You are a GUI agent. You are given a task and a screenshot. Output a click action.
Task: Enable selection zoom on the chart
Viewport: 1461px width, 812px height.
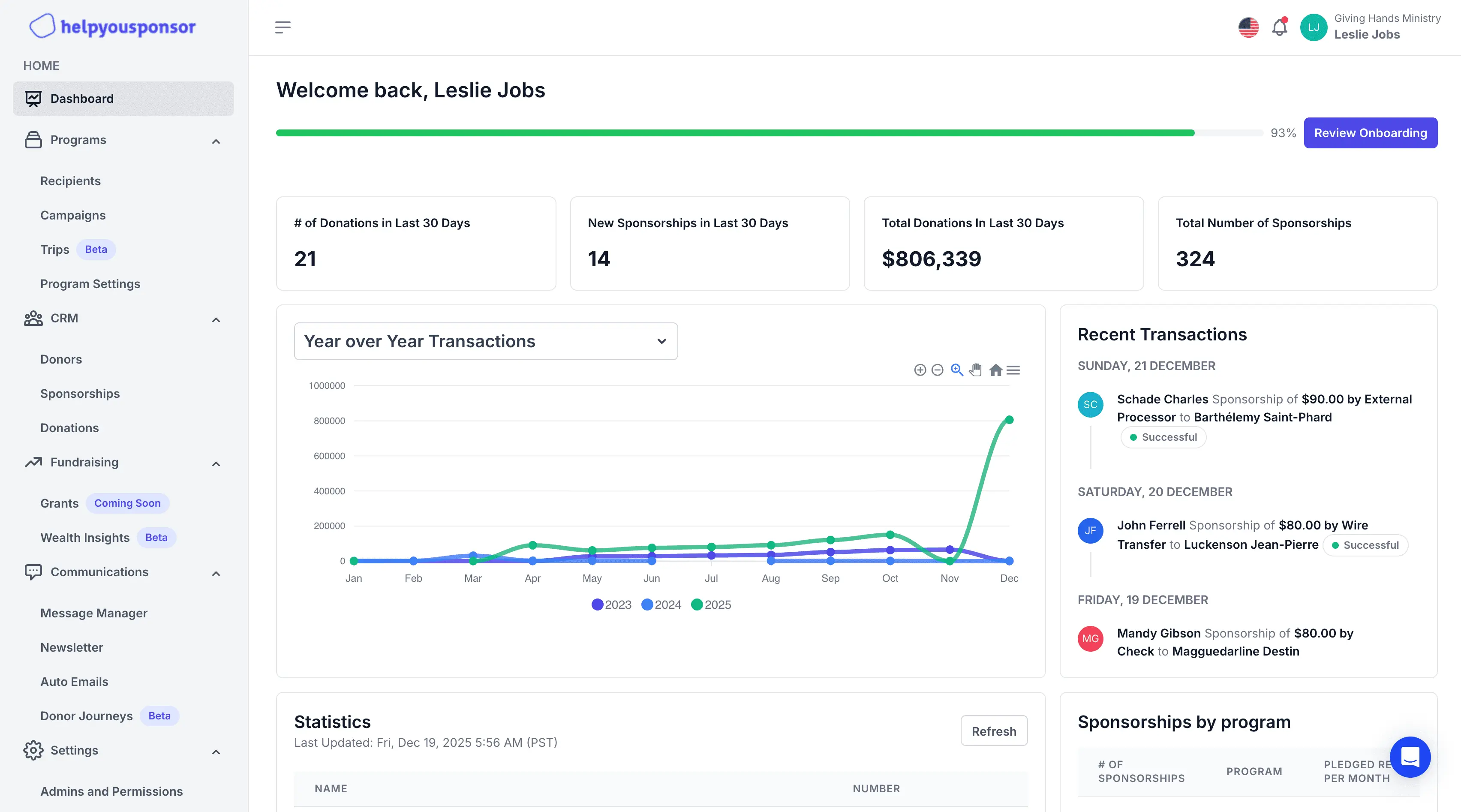tap(957, 370)
